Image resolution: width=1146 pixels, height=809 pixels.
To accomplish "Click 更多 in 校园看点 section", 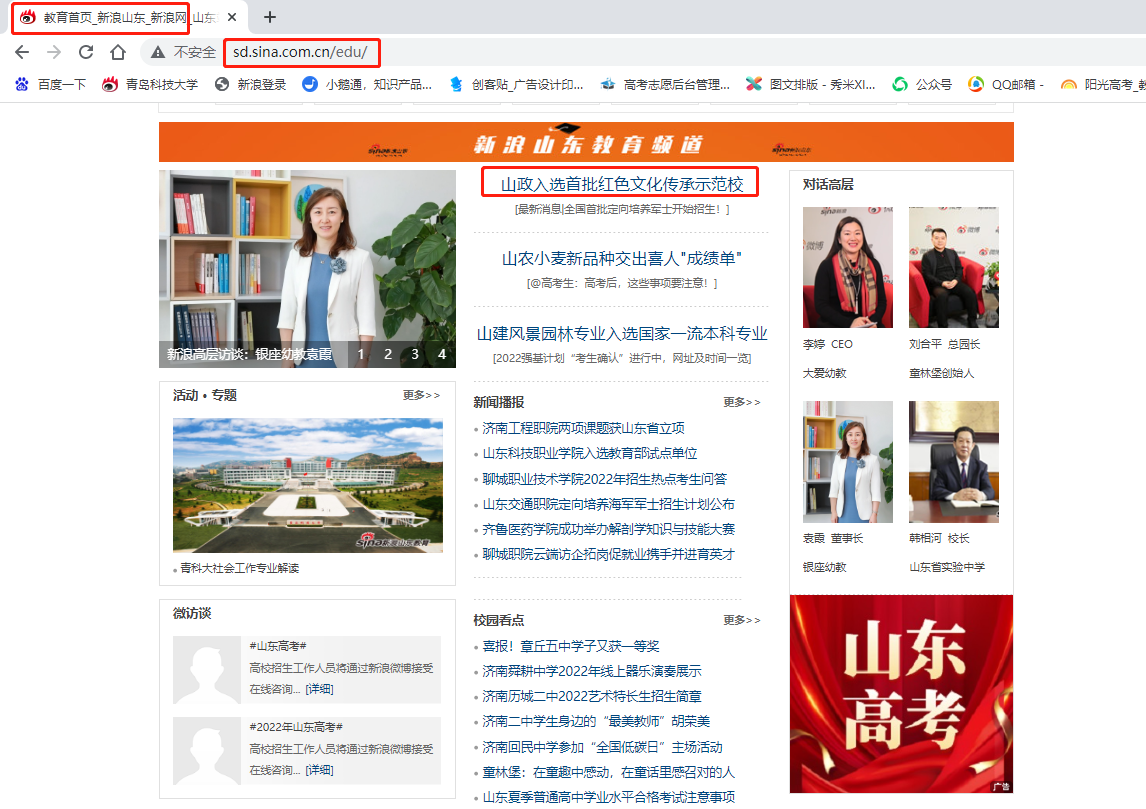I will click(x=742, y=620).
